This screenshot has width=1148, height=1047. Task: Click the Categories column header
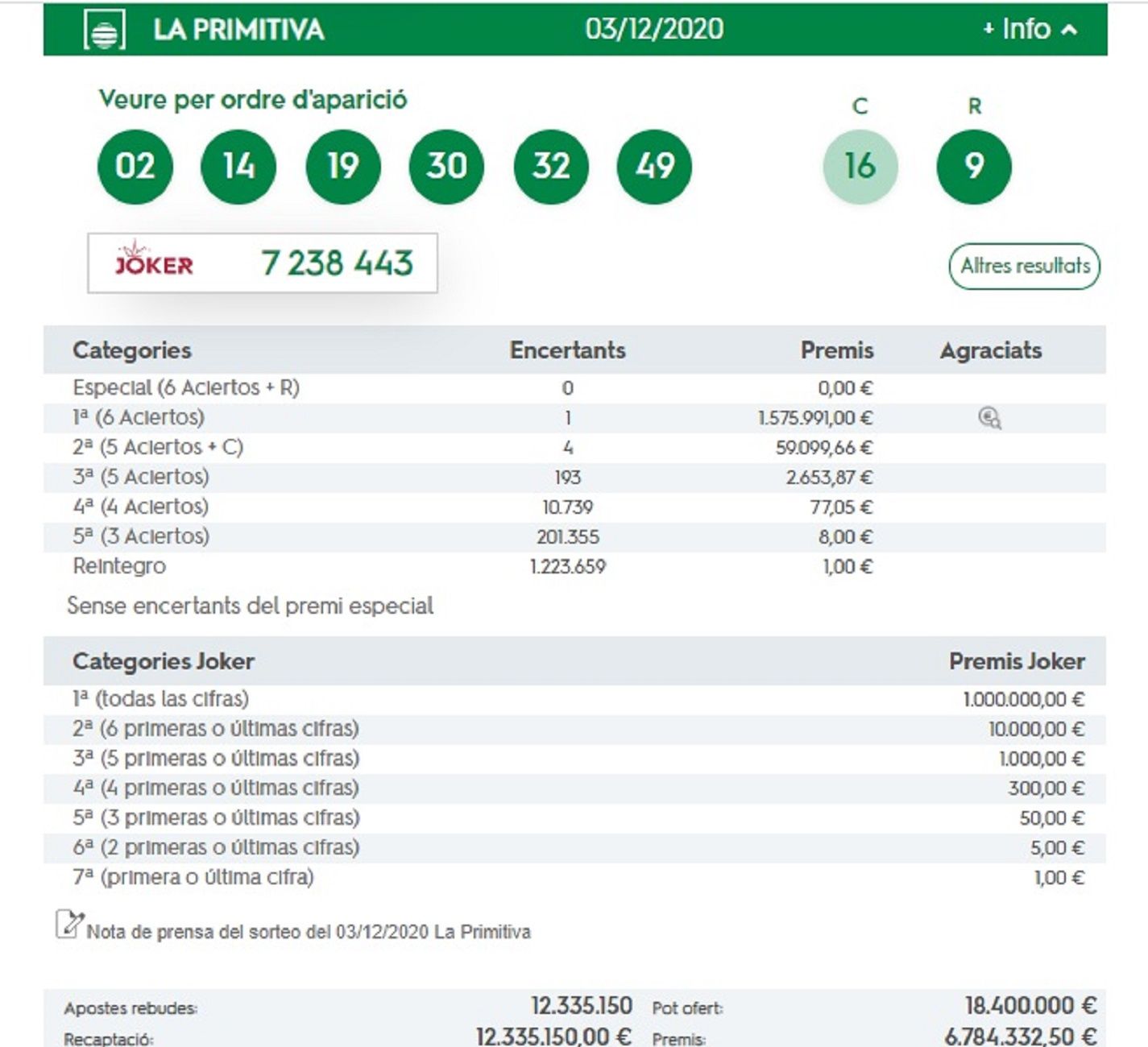click(132, 350)
